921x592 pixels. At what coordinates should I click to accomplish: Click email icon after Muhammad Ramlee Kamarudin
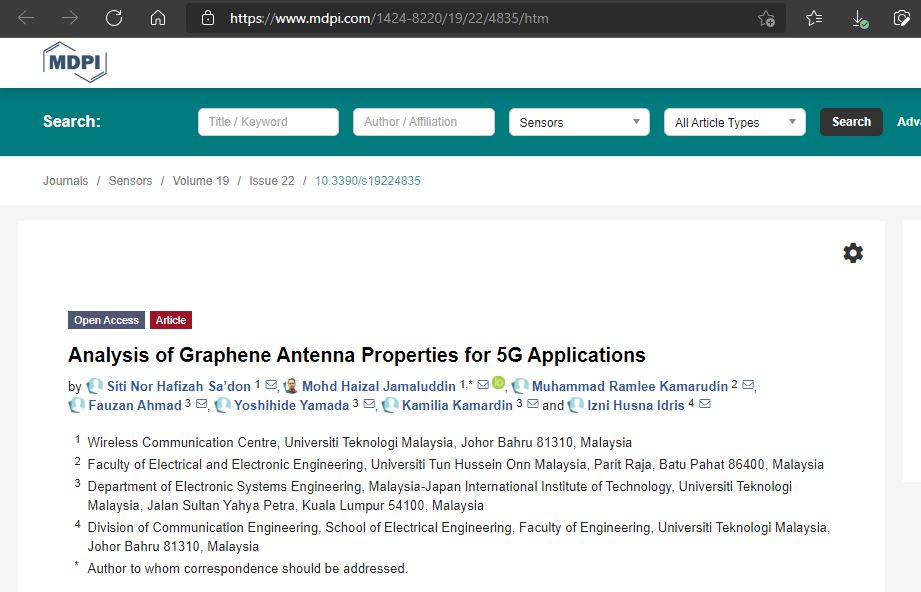click(748, 385)
